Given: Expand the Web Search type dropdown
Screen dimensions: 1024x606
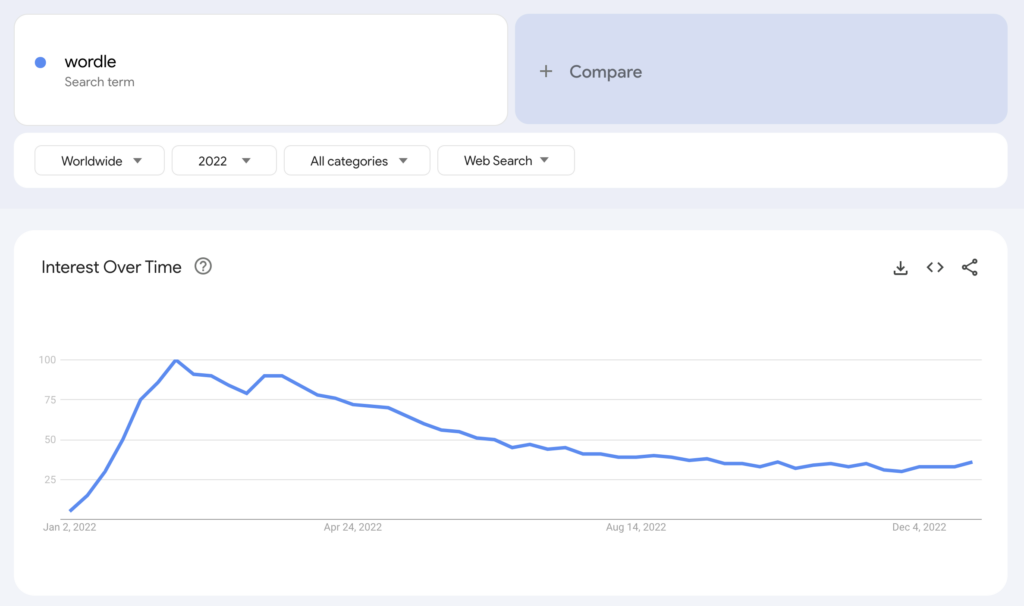Looking at the screenshot, I should (x=506, y=160).
